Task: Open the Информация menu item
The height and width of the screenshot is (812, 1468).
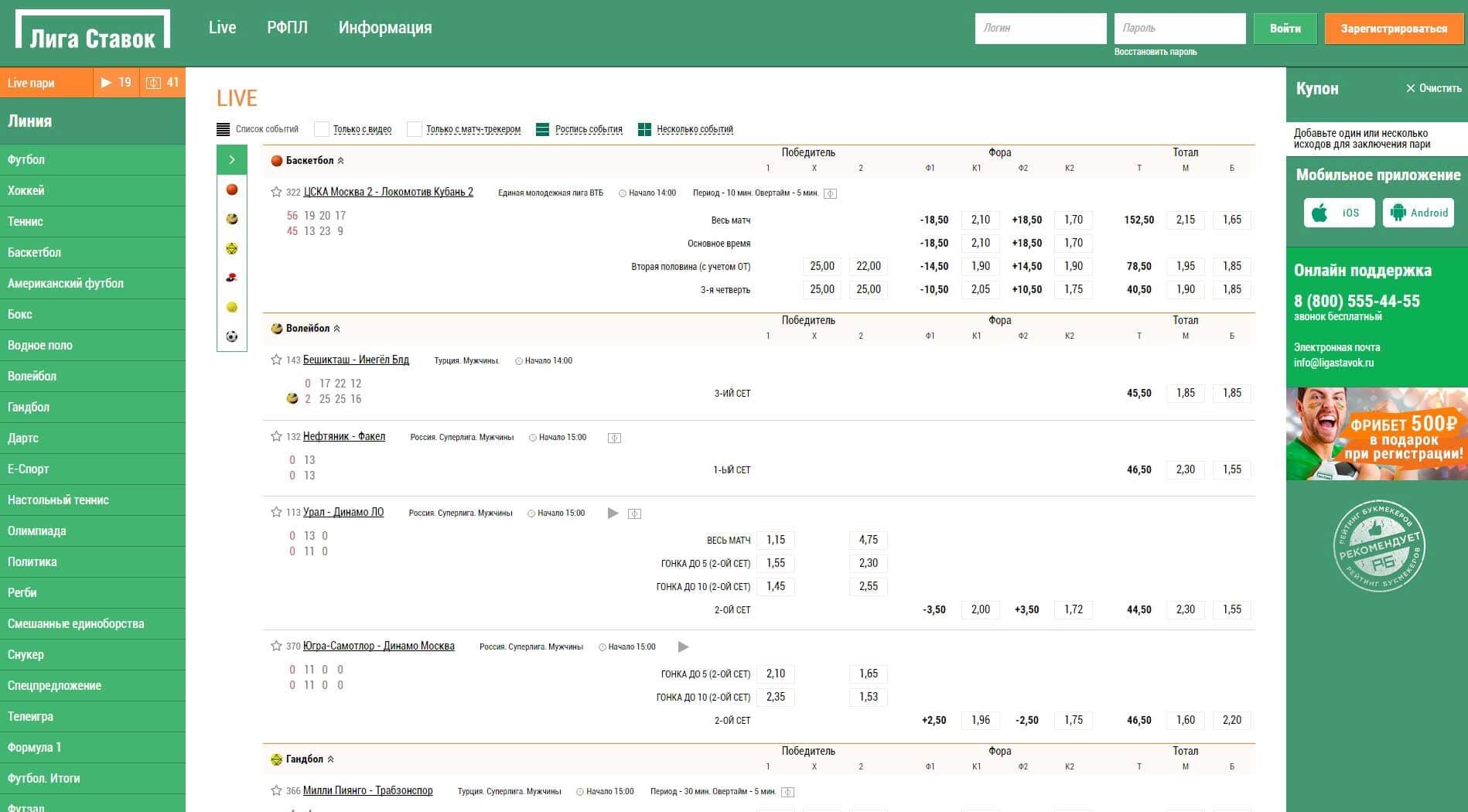Action: click(385, 28)
